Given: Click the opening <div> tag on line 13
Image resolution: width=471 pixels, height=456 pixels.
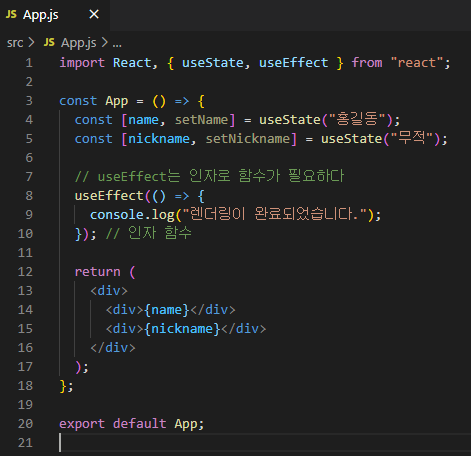Looking at the screenshot, I should (x=109, y=291).
